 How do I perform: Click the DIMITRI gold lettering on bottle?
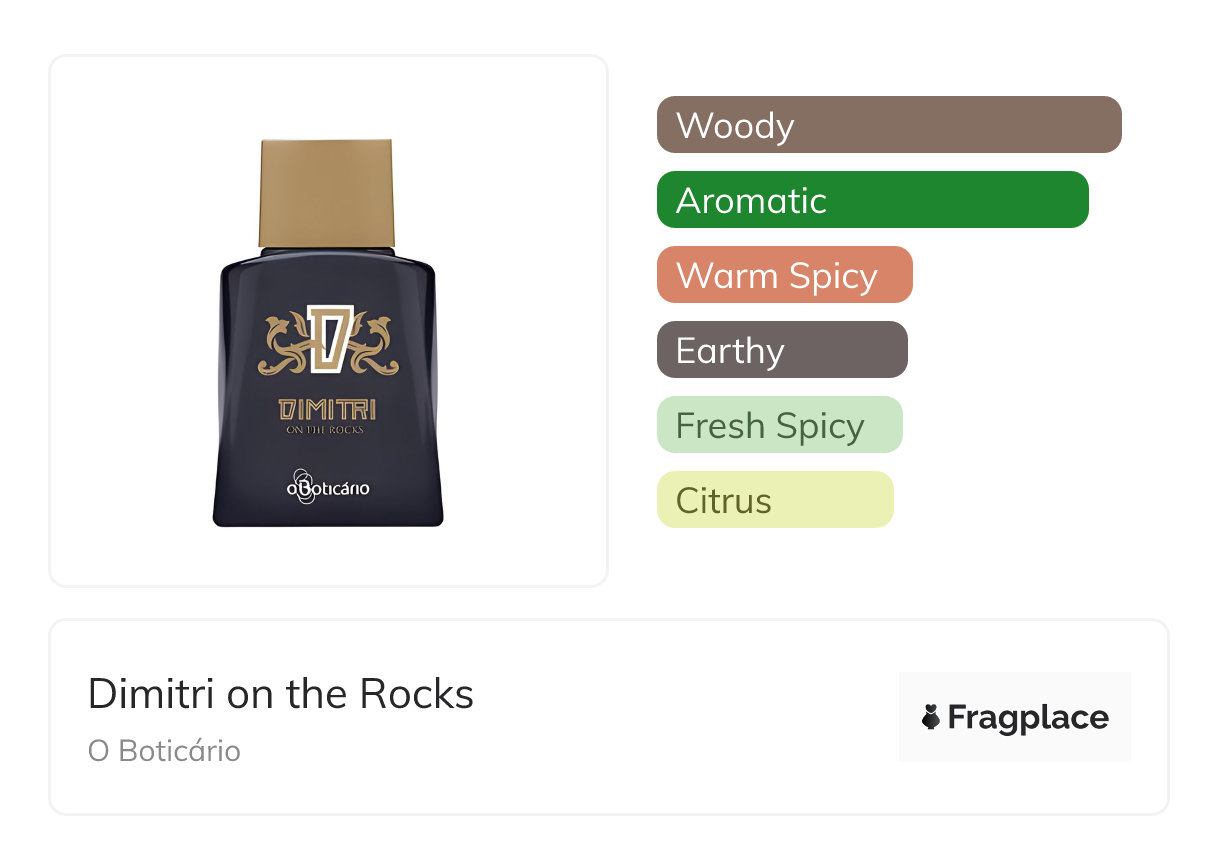pyautogui.click(x=326, y=409)
